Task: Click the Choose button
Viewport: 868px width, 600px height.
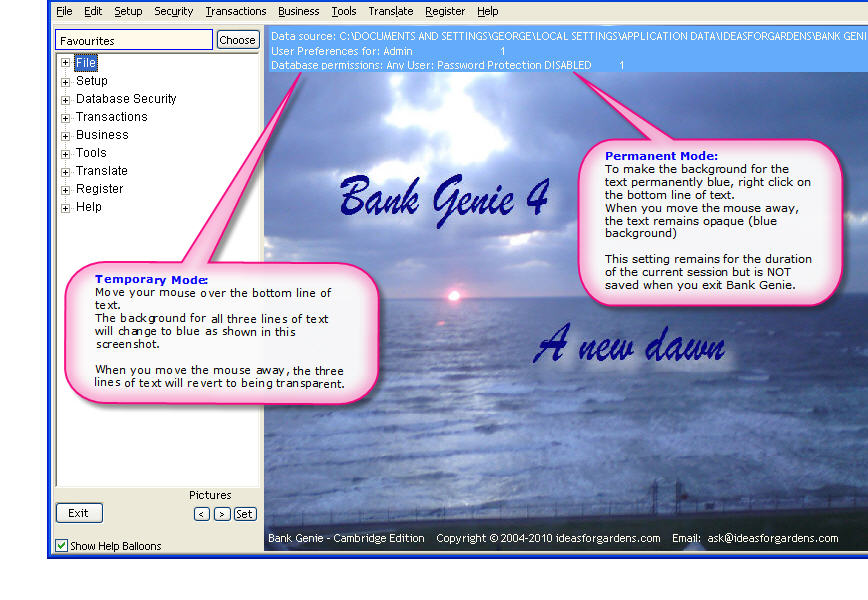Action: (237, 40)
